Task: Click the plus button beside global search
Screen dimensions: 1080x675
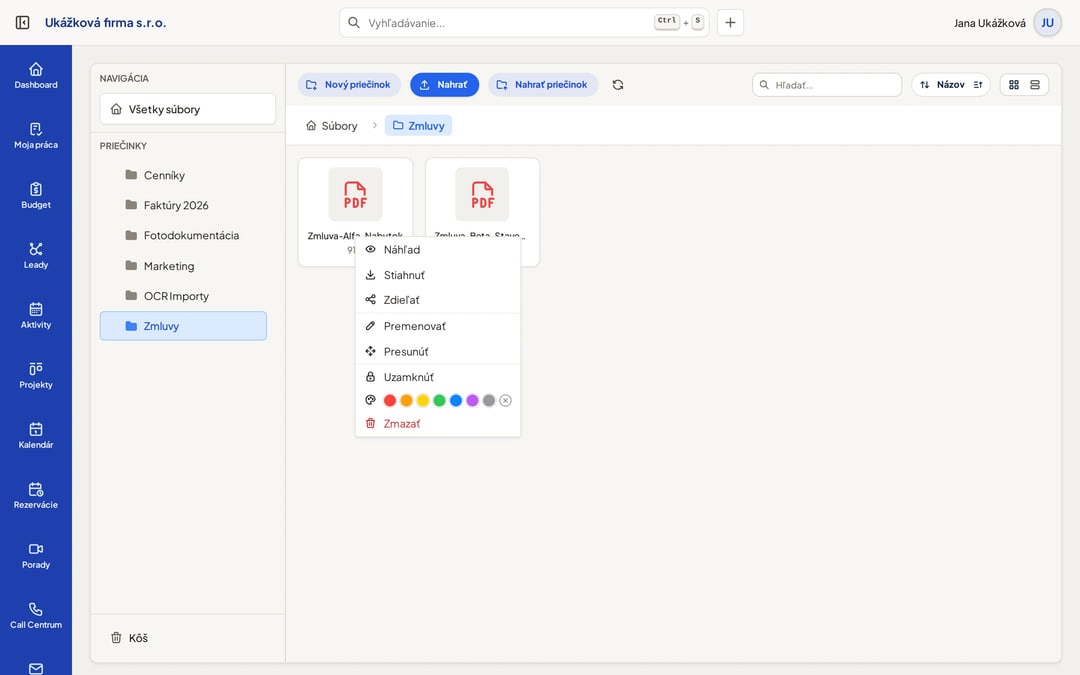Action: pyautogui.click(x=730, y=23)
